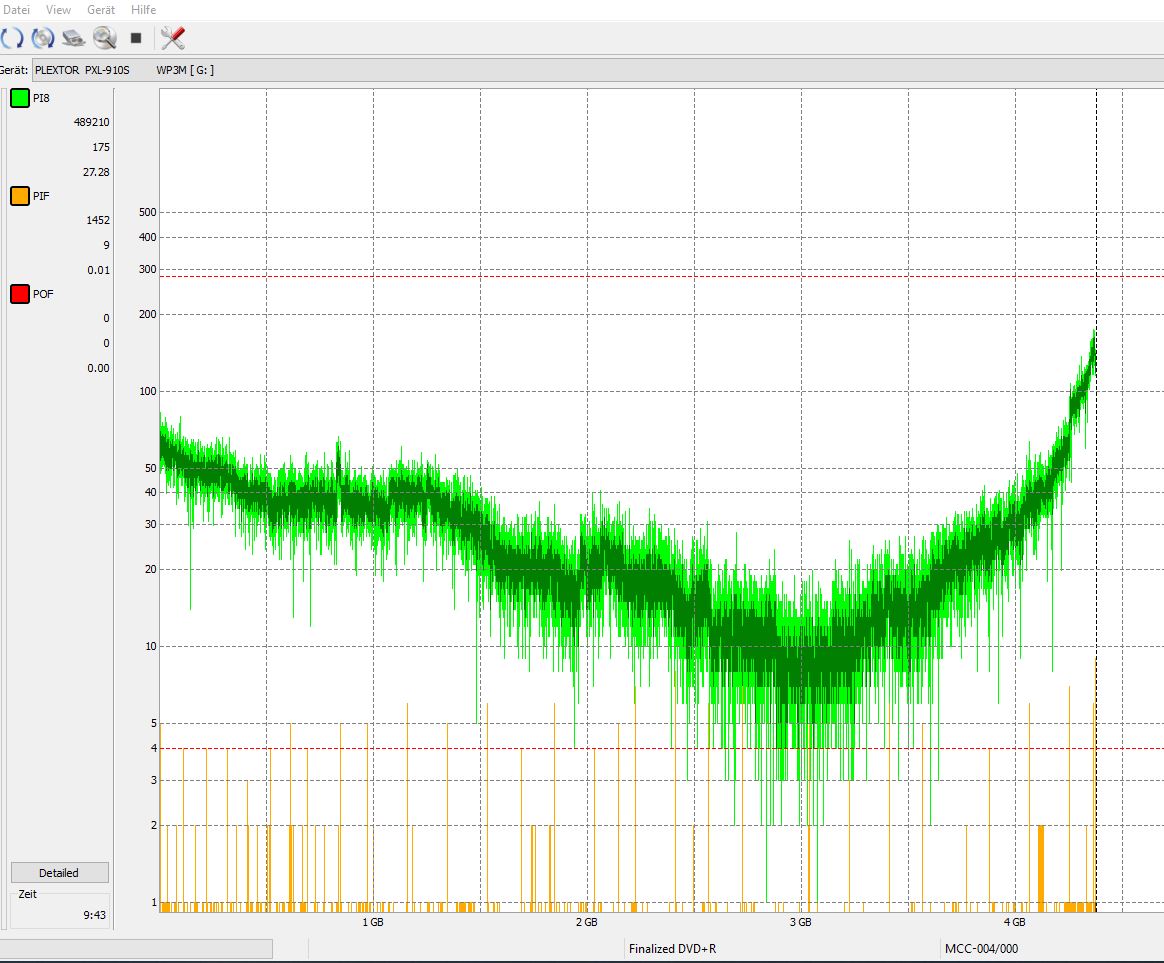Click the 500 y-axis label
This screenshot has height=963, width=1164.
tap(148, 212)
